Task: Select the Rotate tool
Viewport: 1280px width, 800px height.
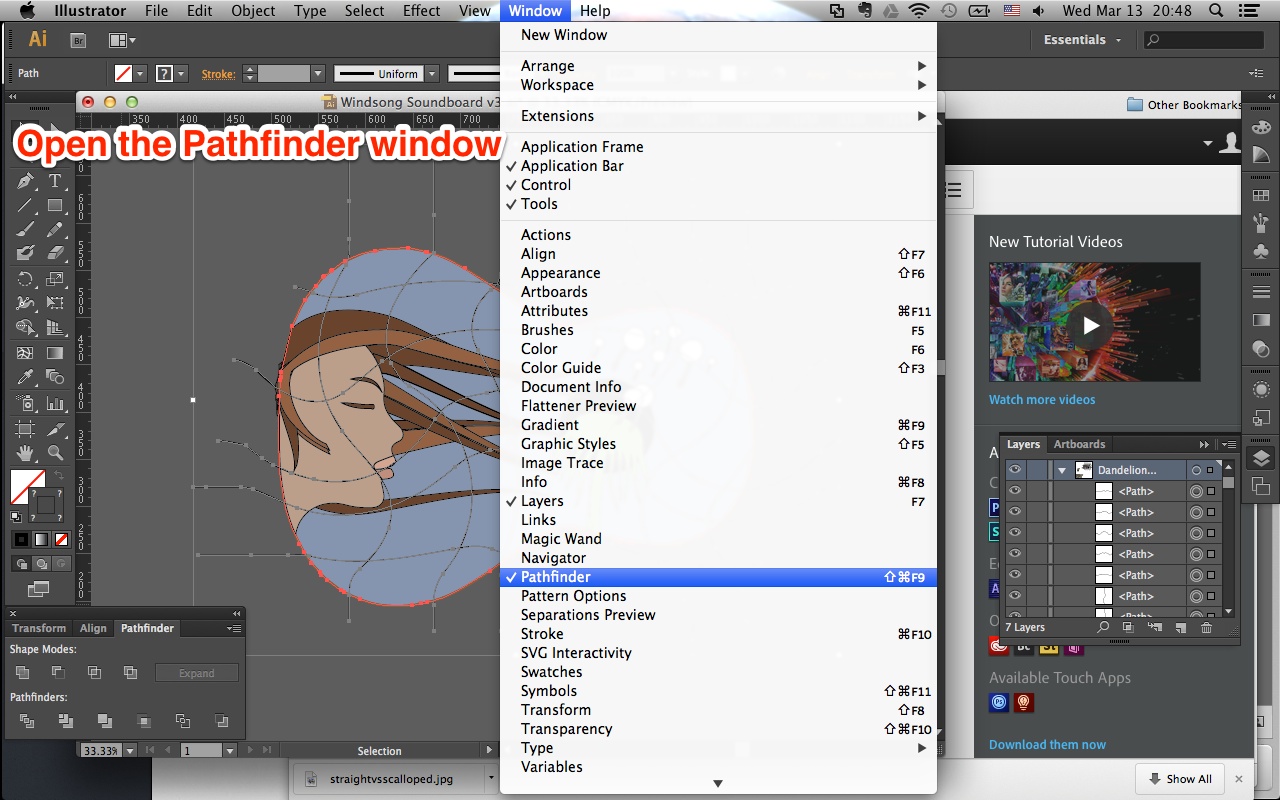Action: [25, 279]
